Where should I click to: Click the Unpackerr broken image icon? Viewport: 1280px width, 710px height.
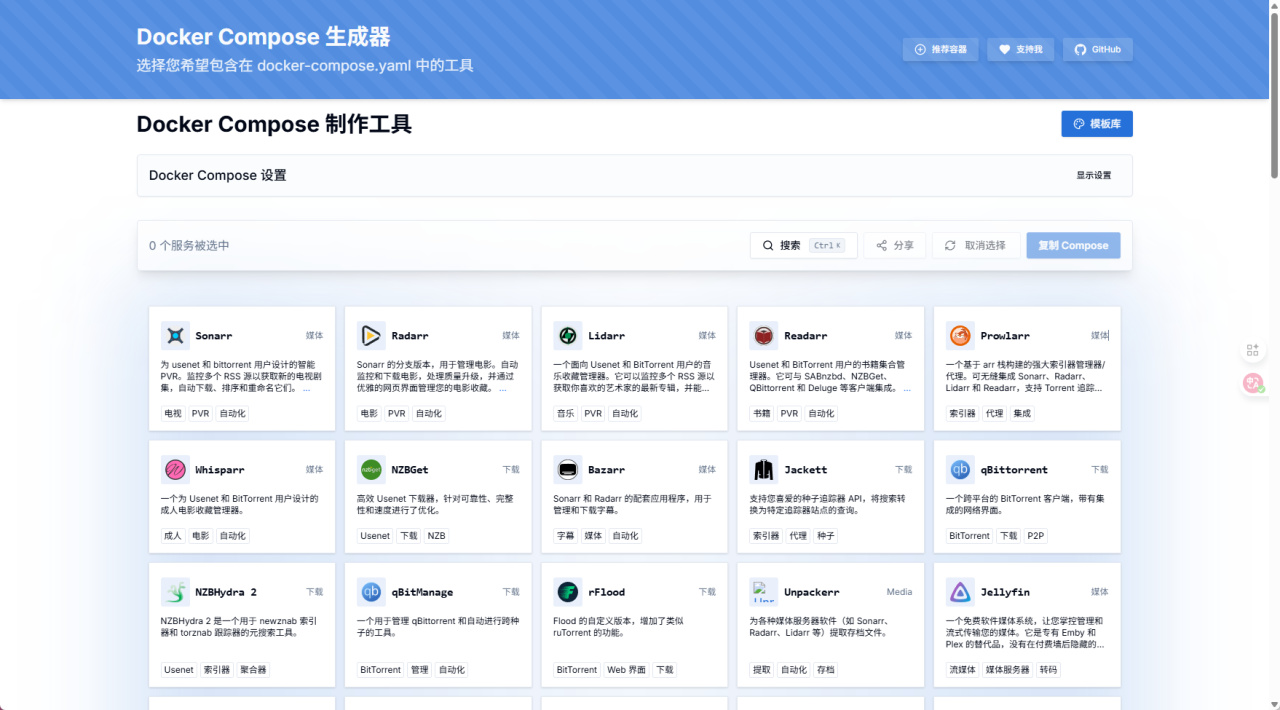pos(764,592)
